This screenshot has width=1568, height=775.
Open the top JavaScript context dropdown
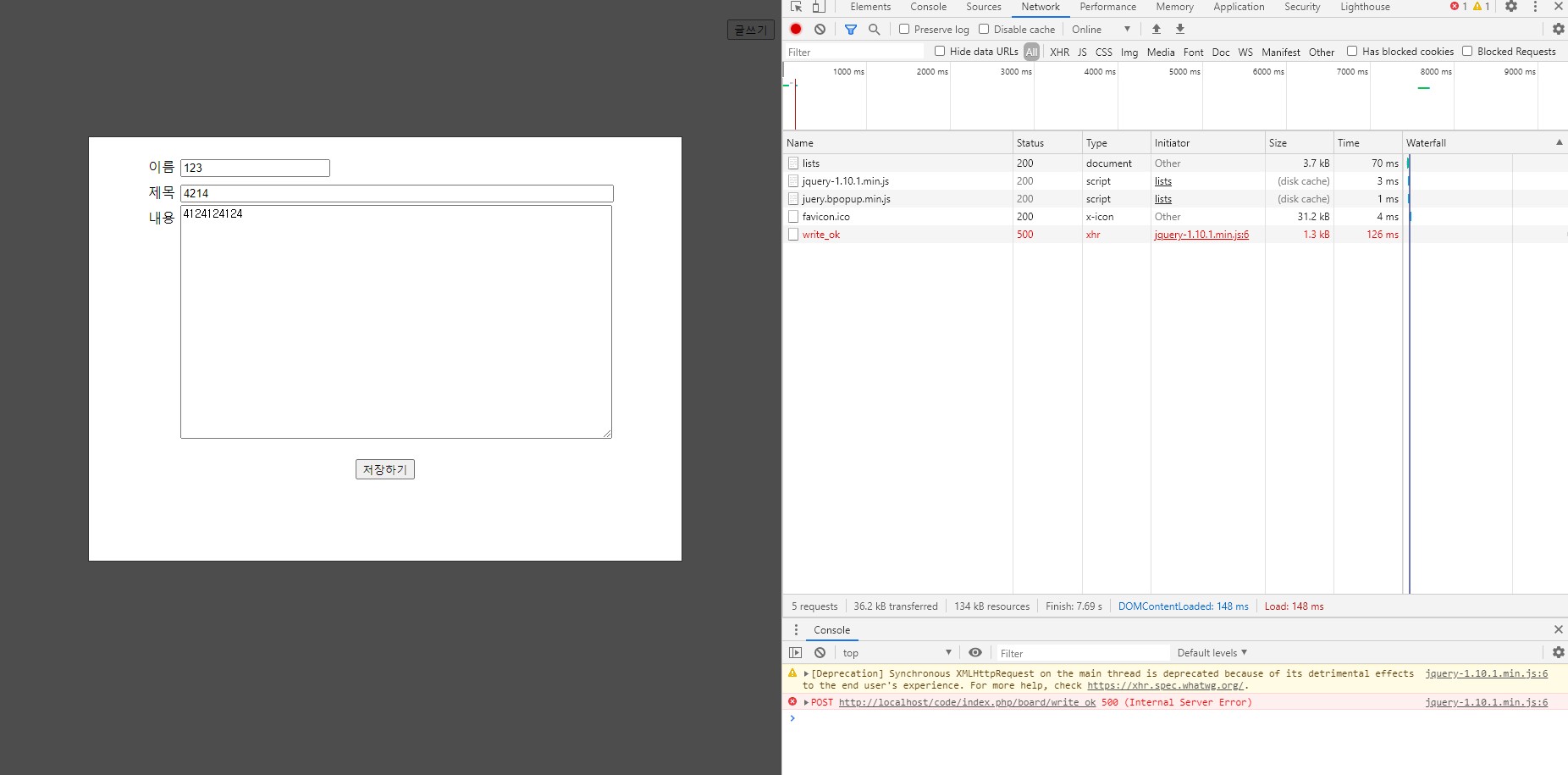pyautogui.click(x=897, y=653)
